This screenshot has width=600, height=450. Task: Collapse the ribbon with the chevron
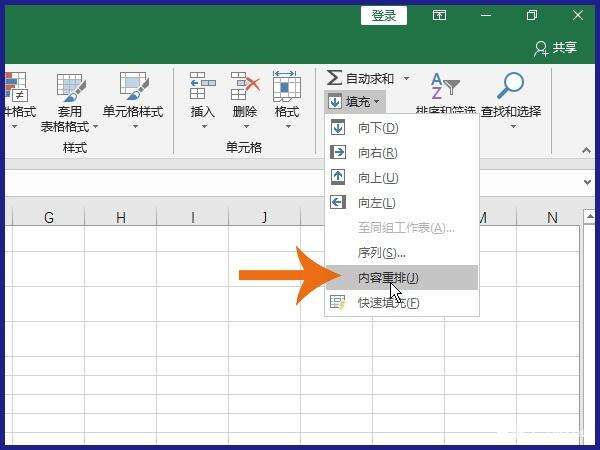[586, 150]
